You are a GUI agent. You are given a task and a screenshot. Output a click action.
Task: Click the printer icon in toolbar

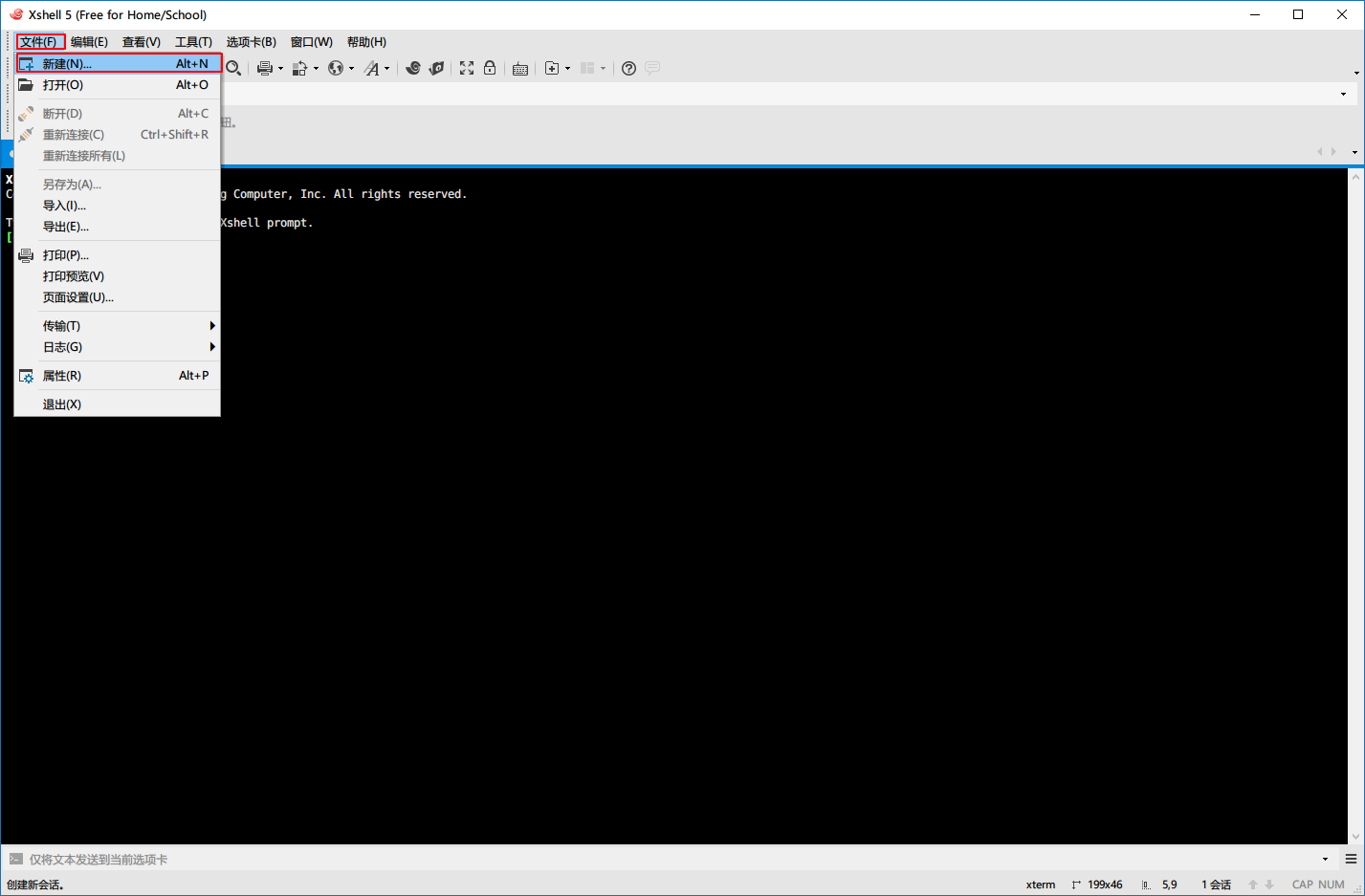tap(265, 68)
